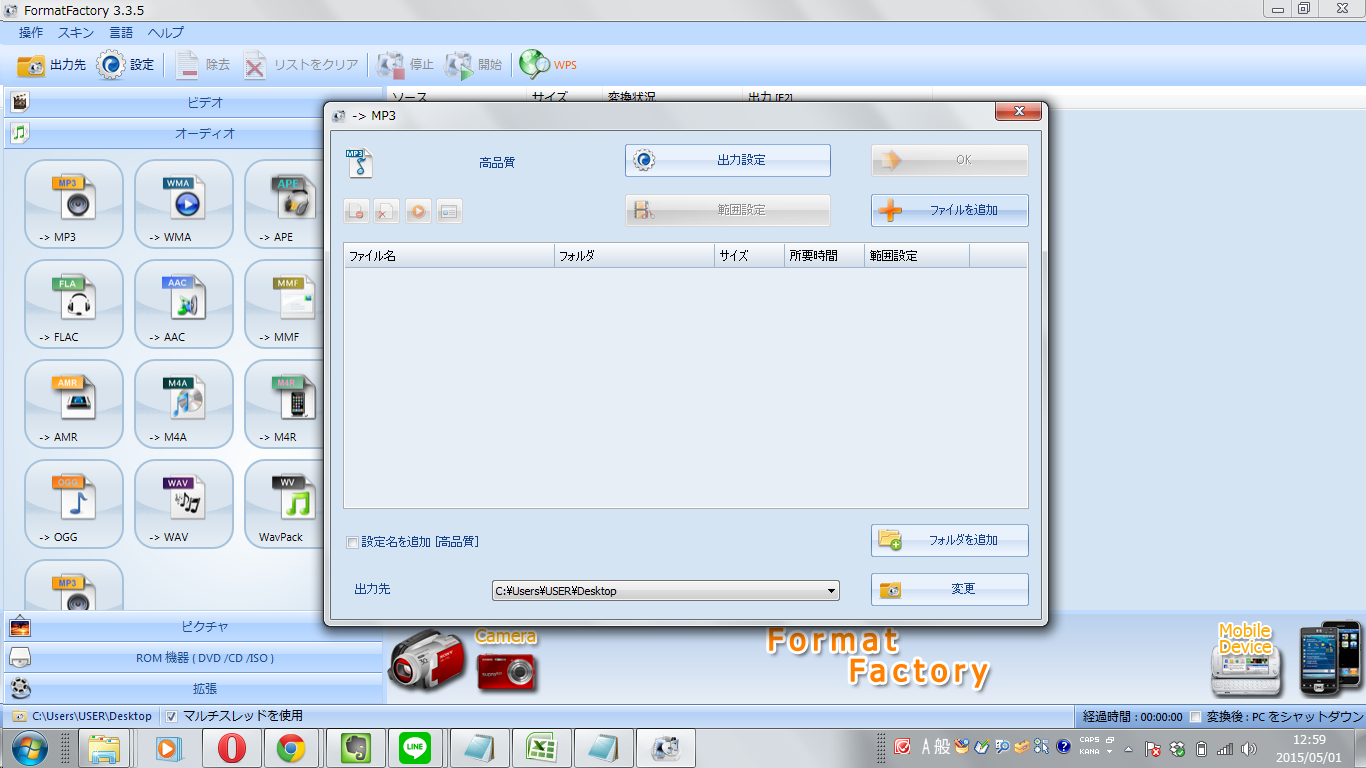Expand the ビデオ category panel
The height and width of the screenshot is (768, 1366).
pyautogui.click(x=194, y=102)
